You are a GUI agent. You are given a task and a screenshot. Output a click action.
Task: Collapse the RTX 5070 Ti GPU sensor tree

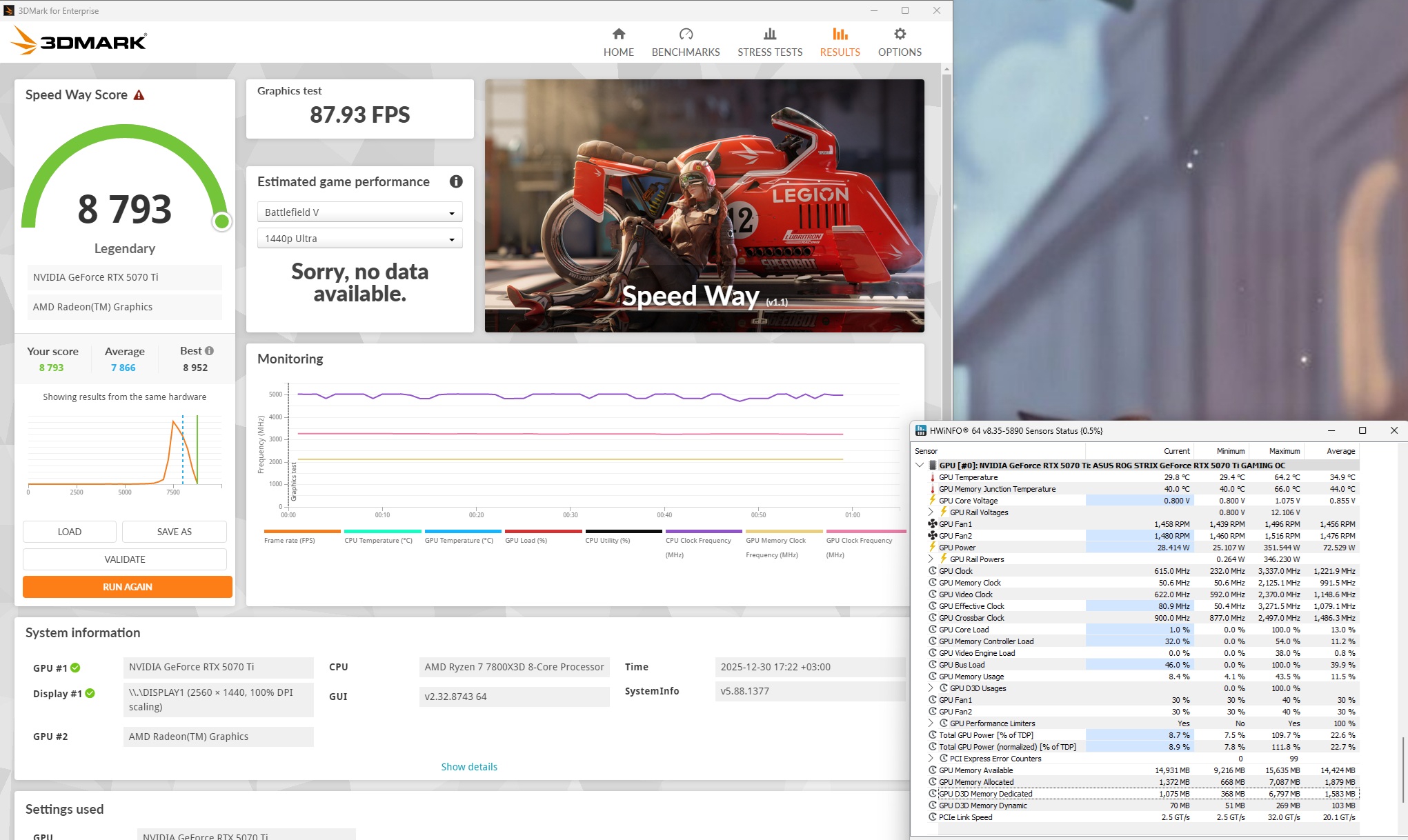tap(920, 466)
